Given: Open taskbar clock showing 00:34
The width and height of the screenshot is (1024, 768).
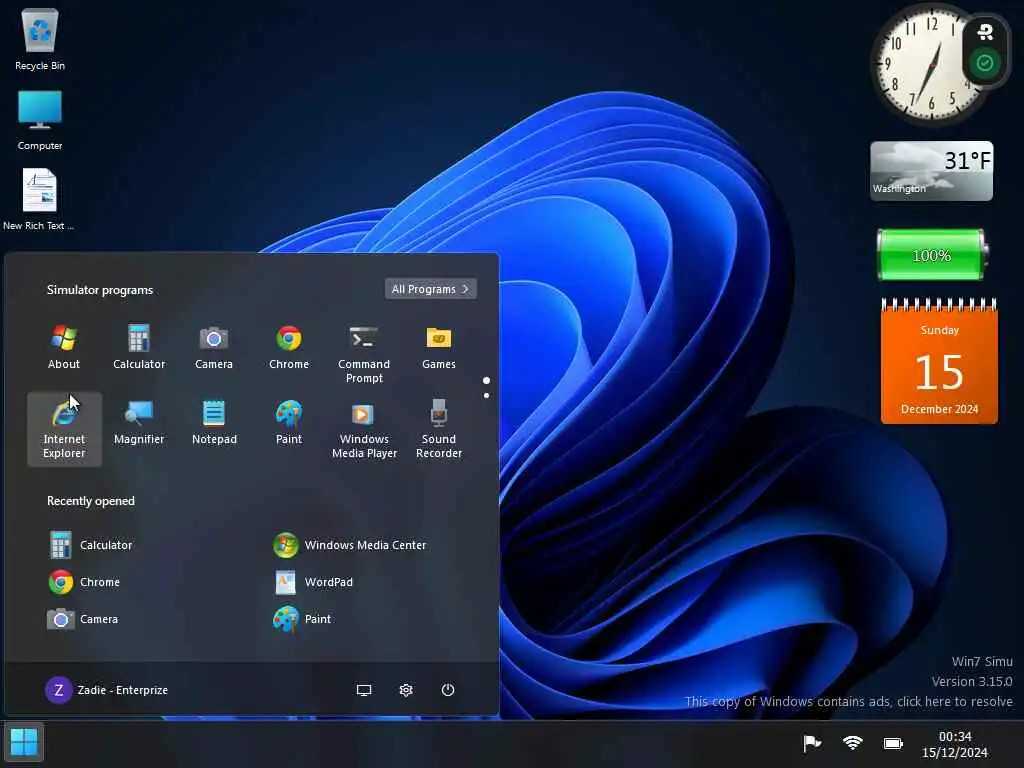Looking at the screenshot, I should [x=955, y=744].
